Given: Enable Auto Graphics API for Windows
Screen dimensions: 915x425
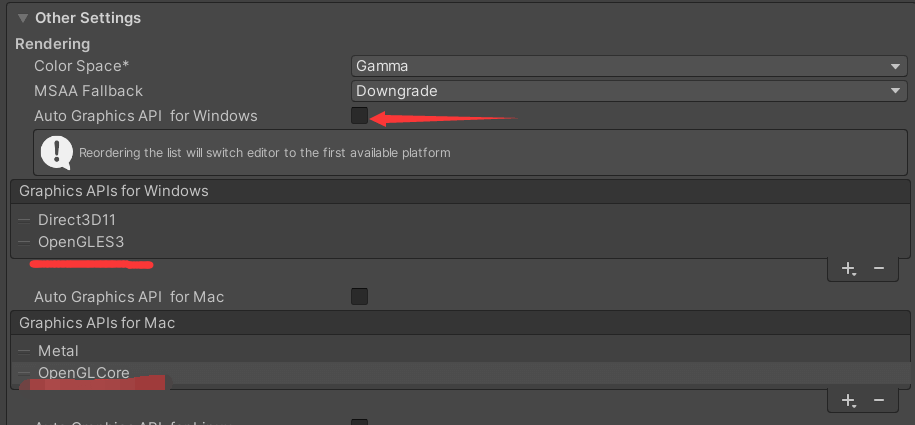Looking at the screenshot, I should (x=359, y=116).
